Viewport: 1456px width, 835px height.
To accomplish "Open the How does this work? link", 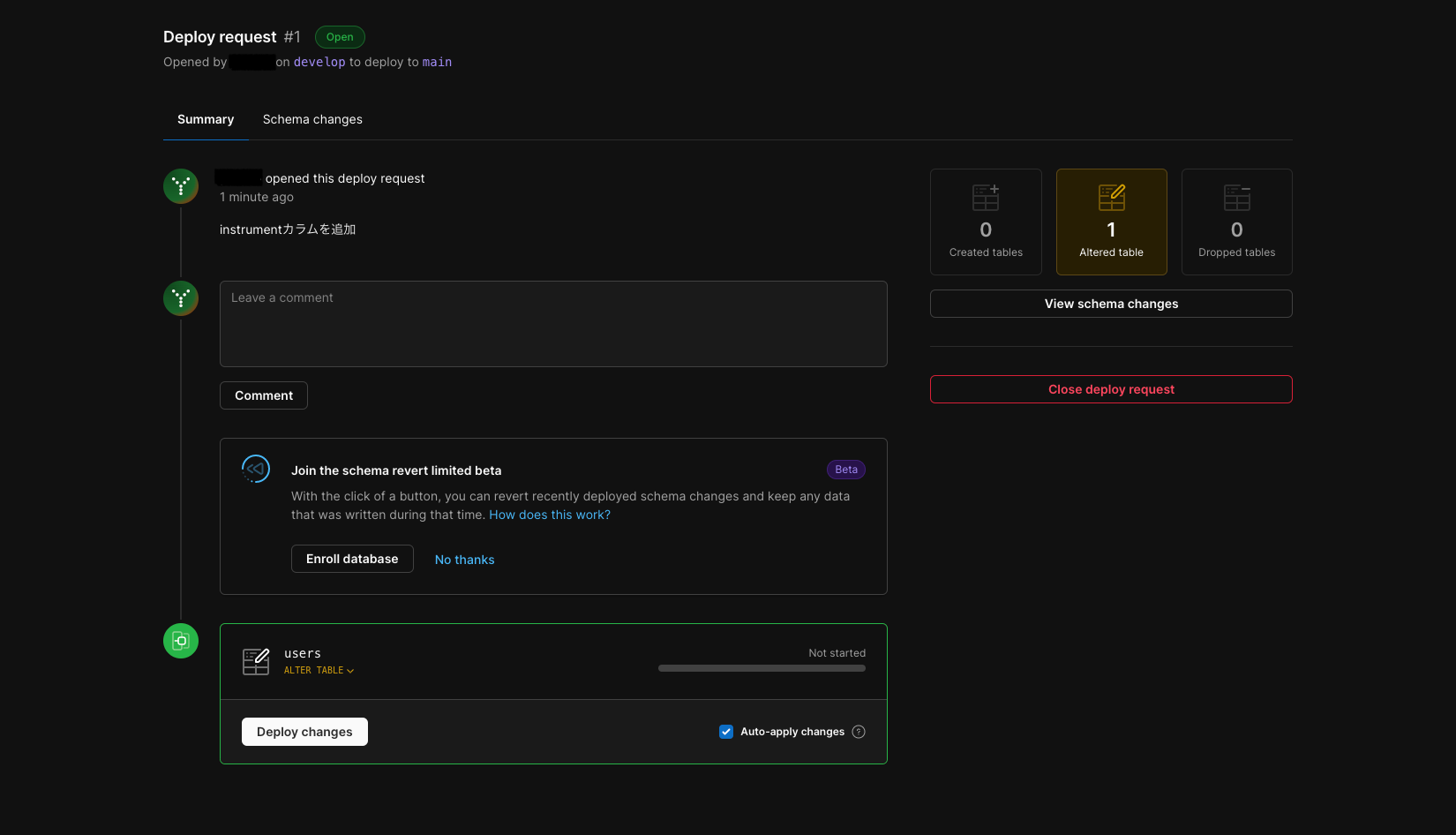I will (550, 515).
